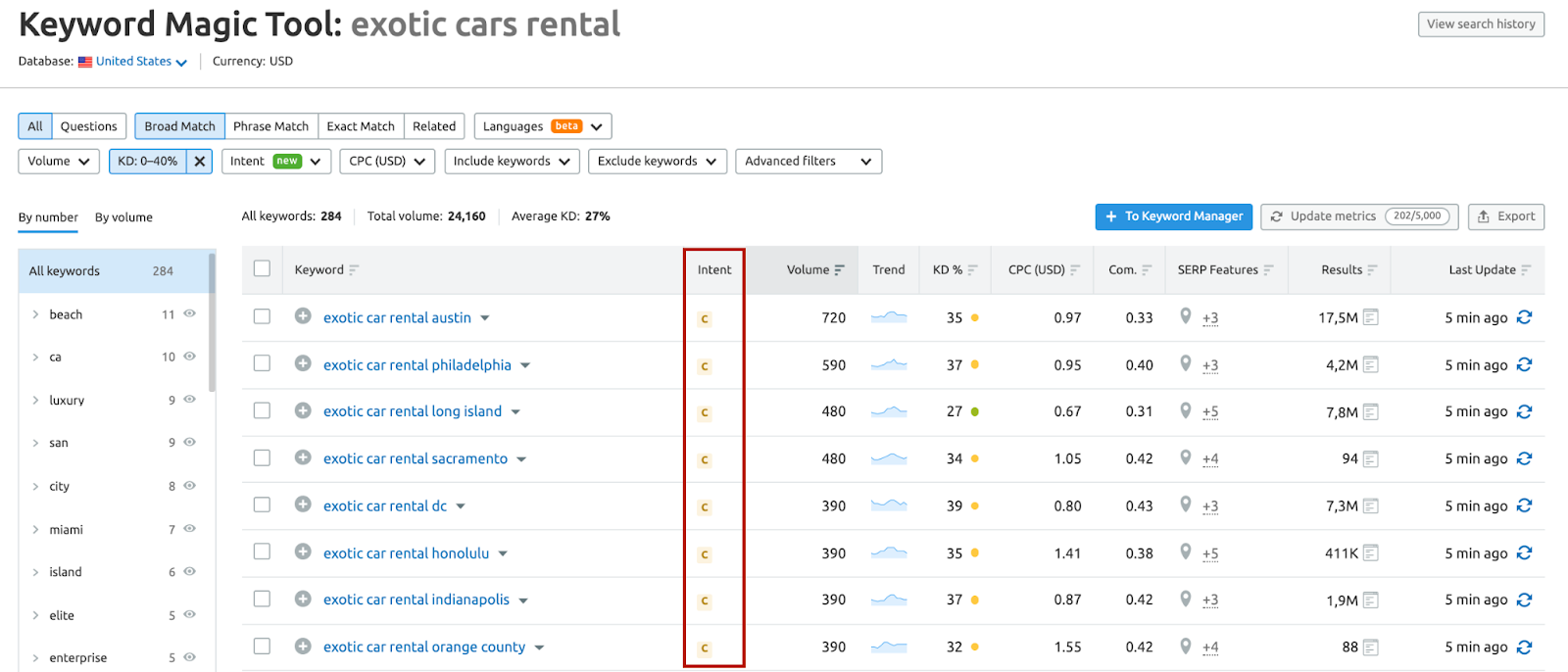
Task: Open View search history
Action: pyautogui.click(x=1480, y=24)
